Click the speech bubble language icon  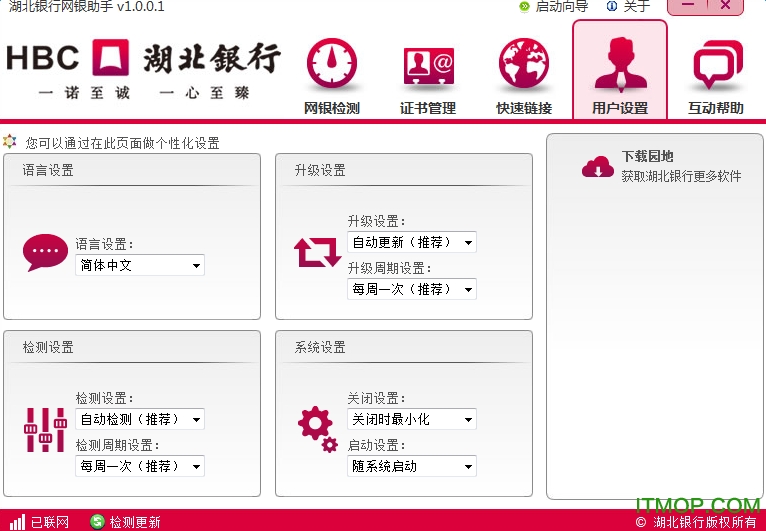click(x=45, y=253)
